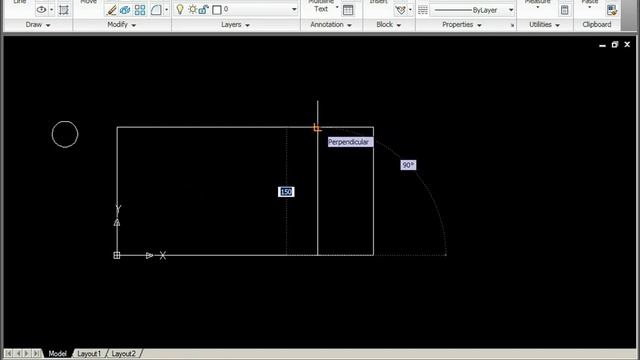The height and width of the screenshot is (360, 640).
Task: Open the Quick Calculator icon
Action: [x=564, y=10]
